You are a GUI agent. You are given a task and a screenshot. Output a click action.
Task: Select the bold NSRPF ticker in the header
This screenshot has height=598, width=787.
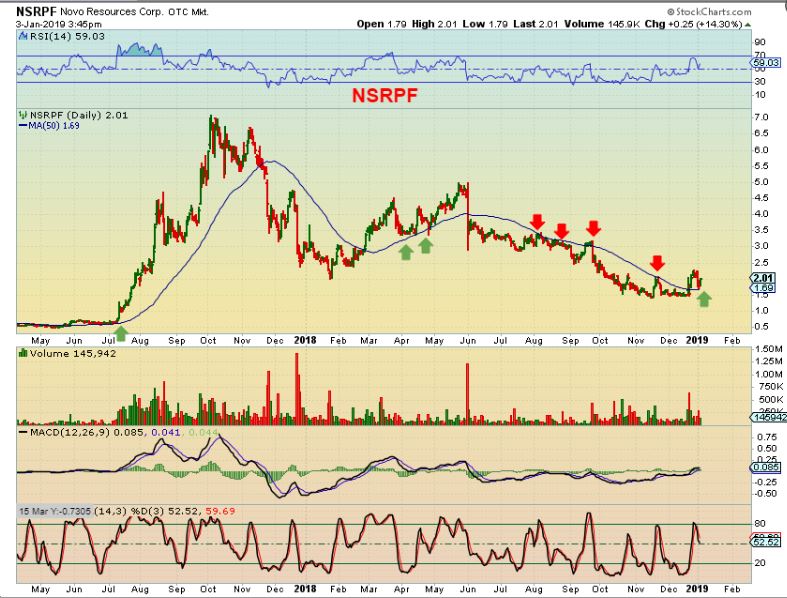click(37, 12)
